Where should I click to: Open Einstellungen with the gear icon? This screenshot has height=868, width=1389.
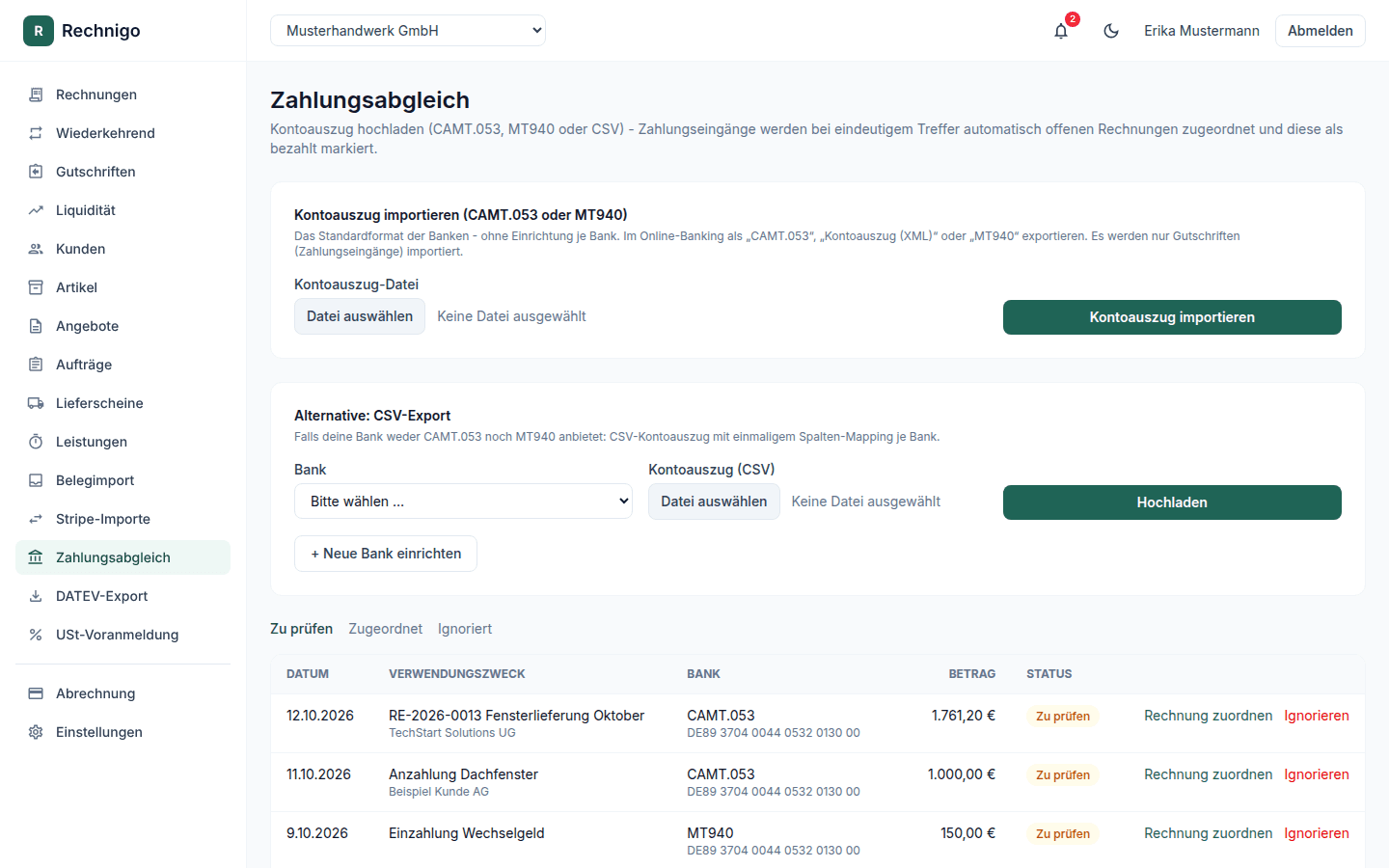point(123,732)
